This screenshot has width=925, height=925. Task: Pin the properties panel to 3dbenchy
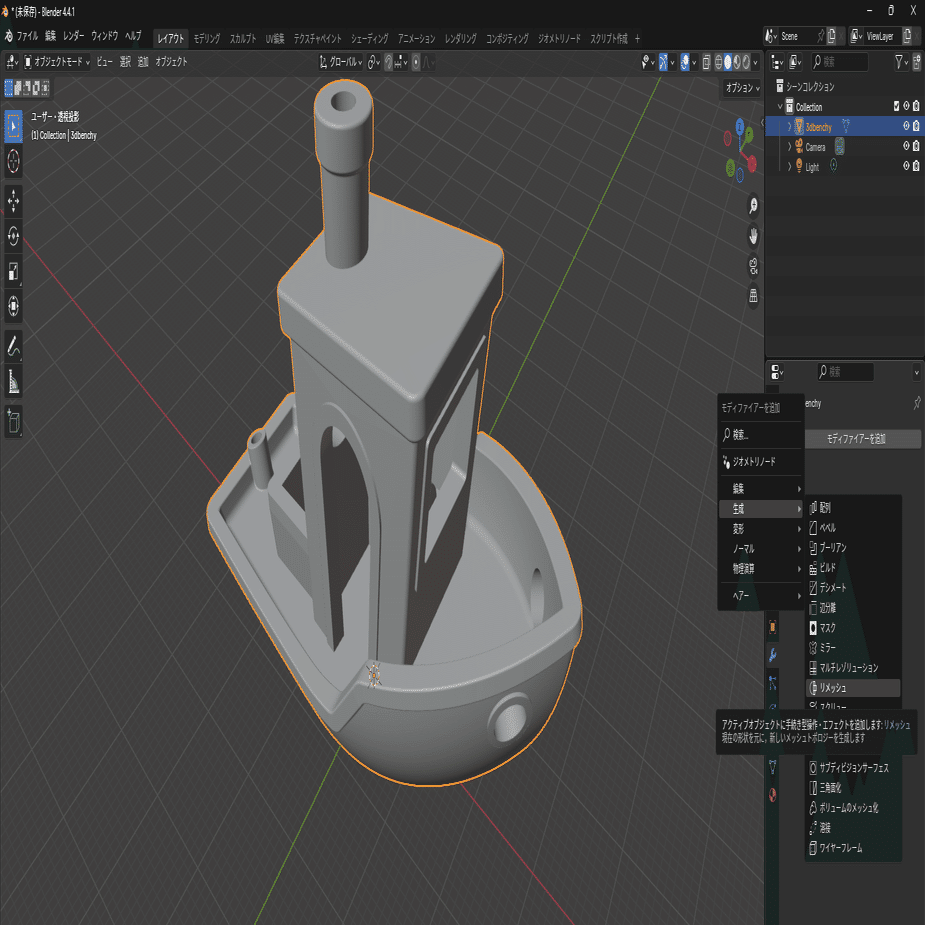pos(917,403)
